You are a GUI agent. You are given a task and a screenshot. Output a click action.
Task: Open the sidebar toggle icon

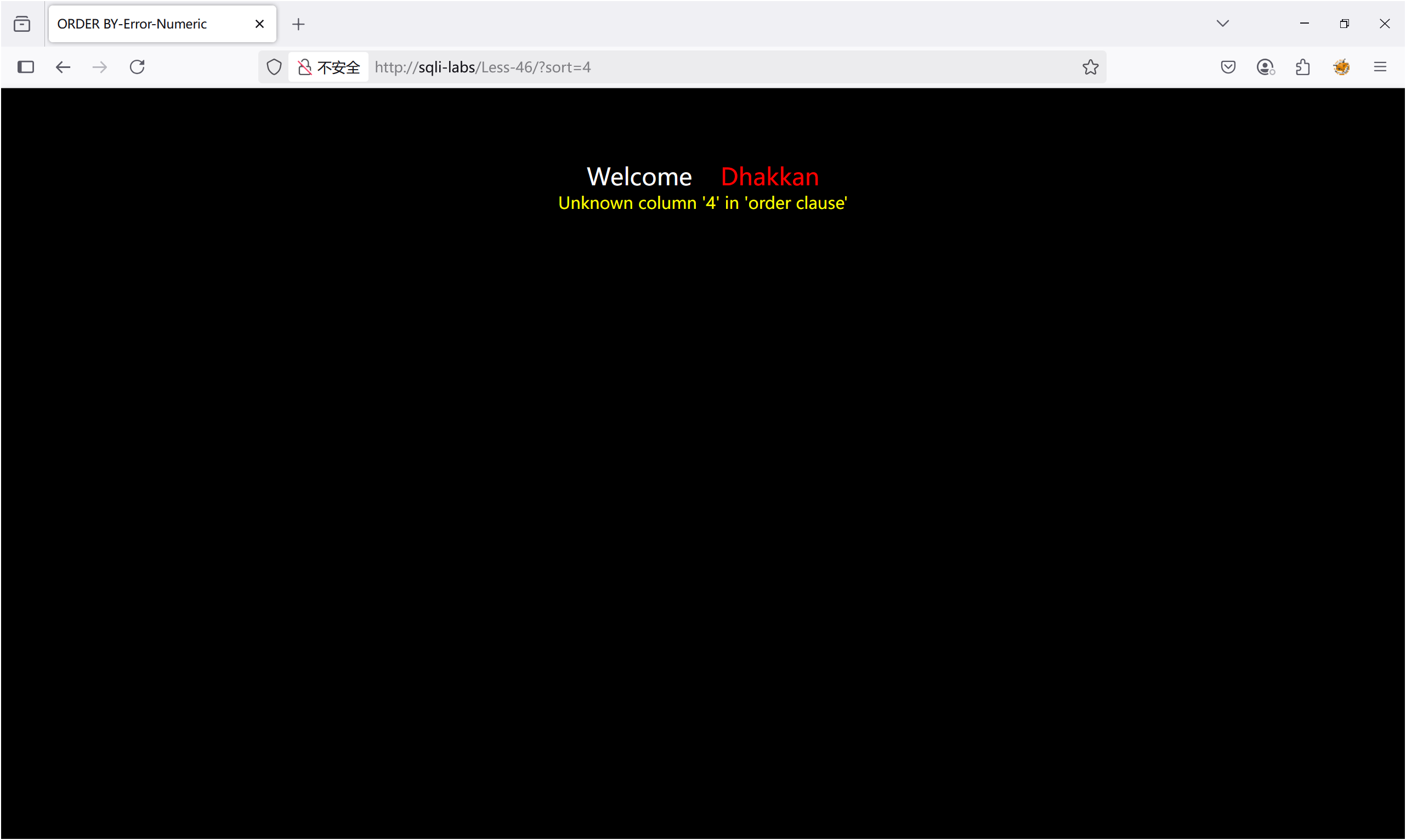25,67
